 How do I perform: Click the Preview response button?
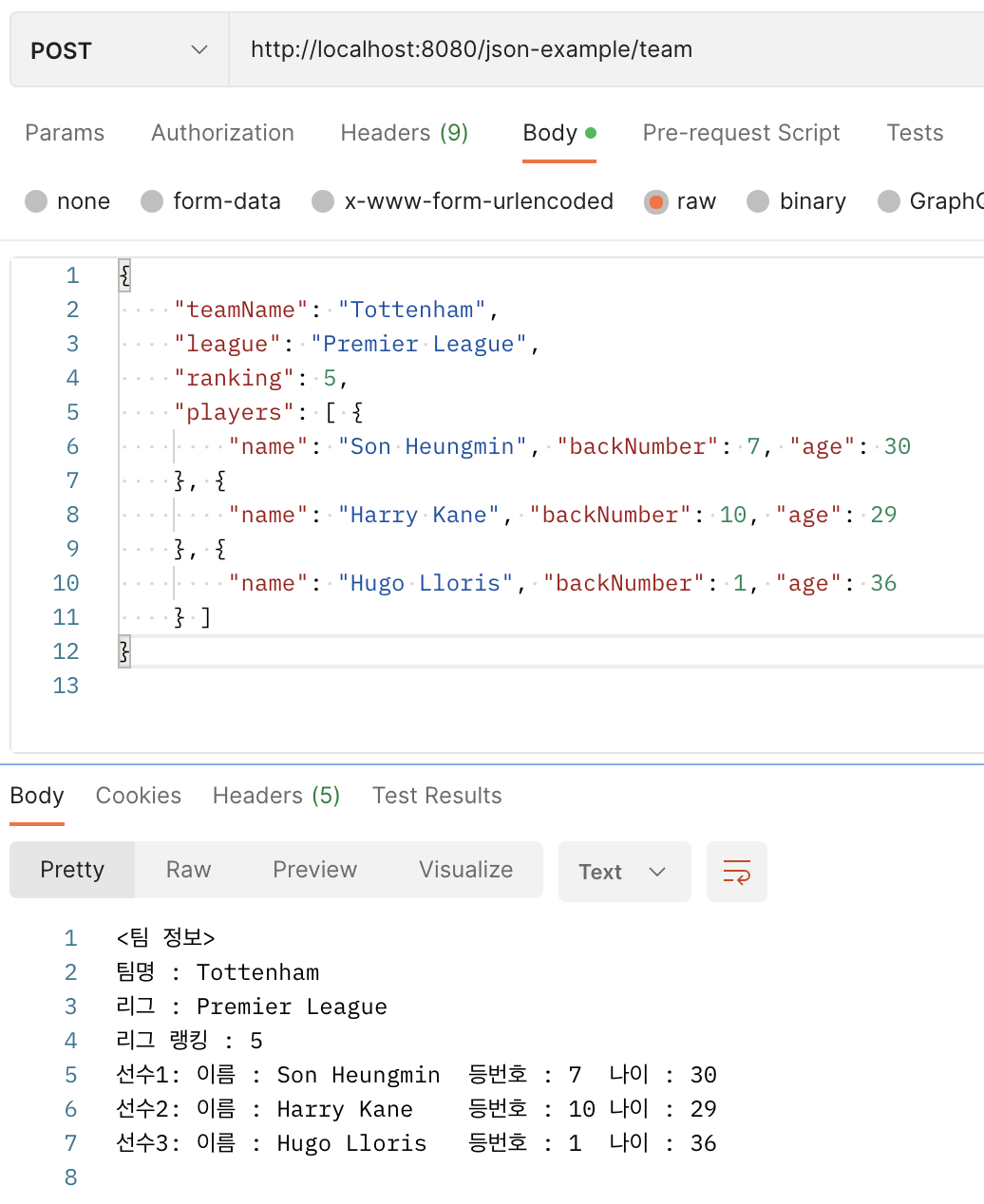point(314,870)
